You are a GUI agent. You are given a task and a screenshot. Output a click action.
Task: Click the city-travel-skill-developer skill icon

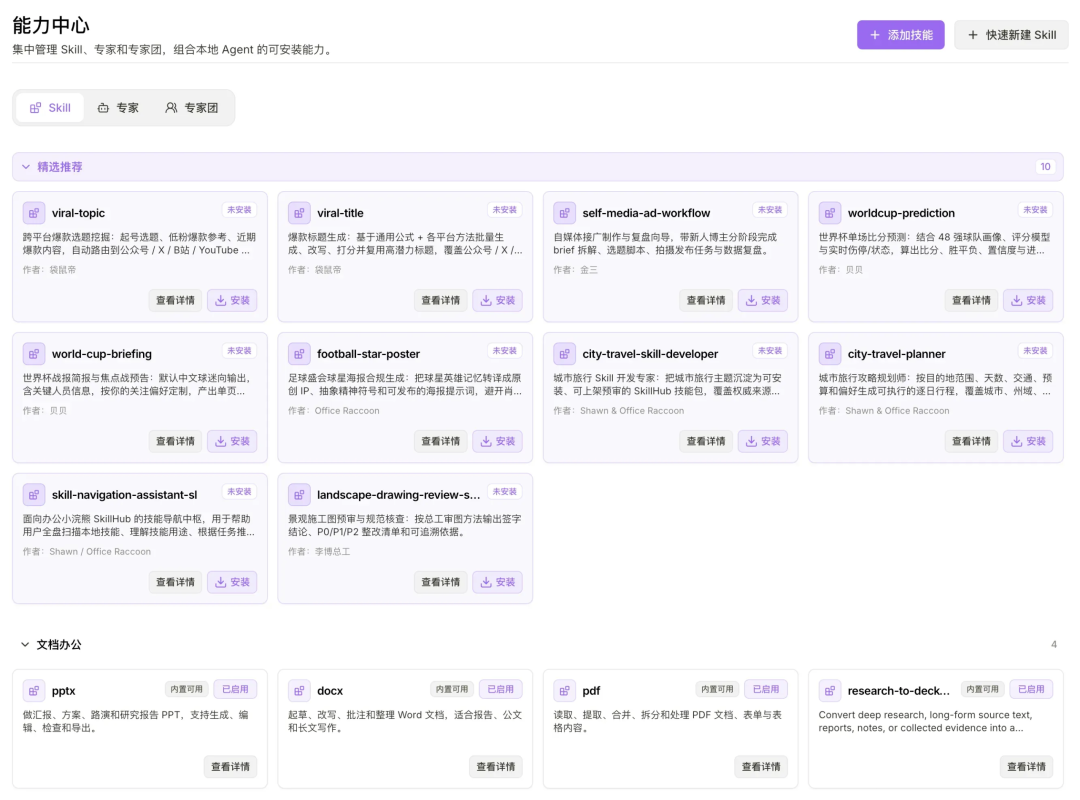[x=564, y=354]
